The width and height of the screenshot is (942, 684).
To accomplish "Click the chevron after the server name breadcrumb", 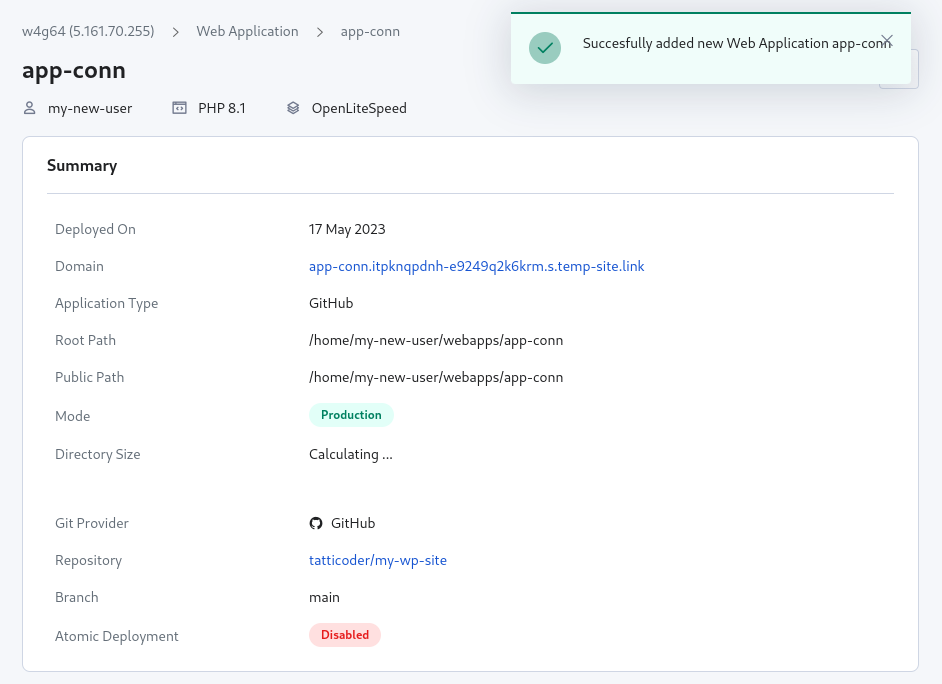I will (175, 32).
